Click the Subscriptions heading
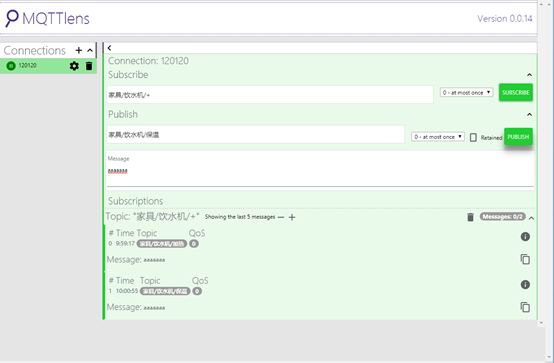The height and width of the screenshot is (363, 554). [x=136, y=201]
